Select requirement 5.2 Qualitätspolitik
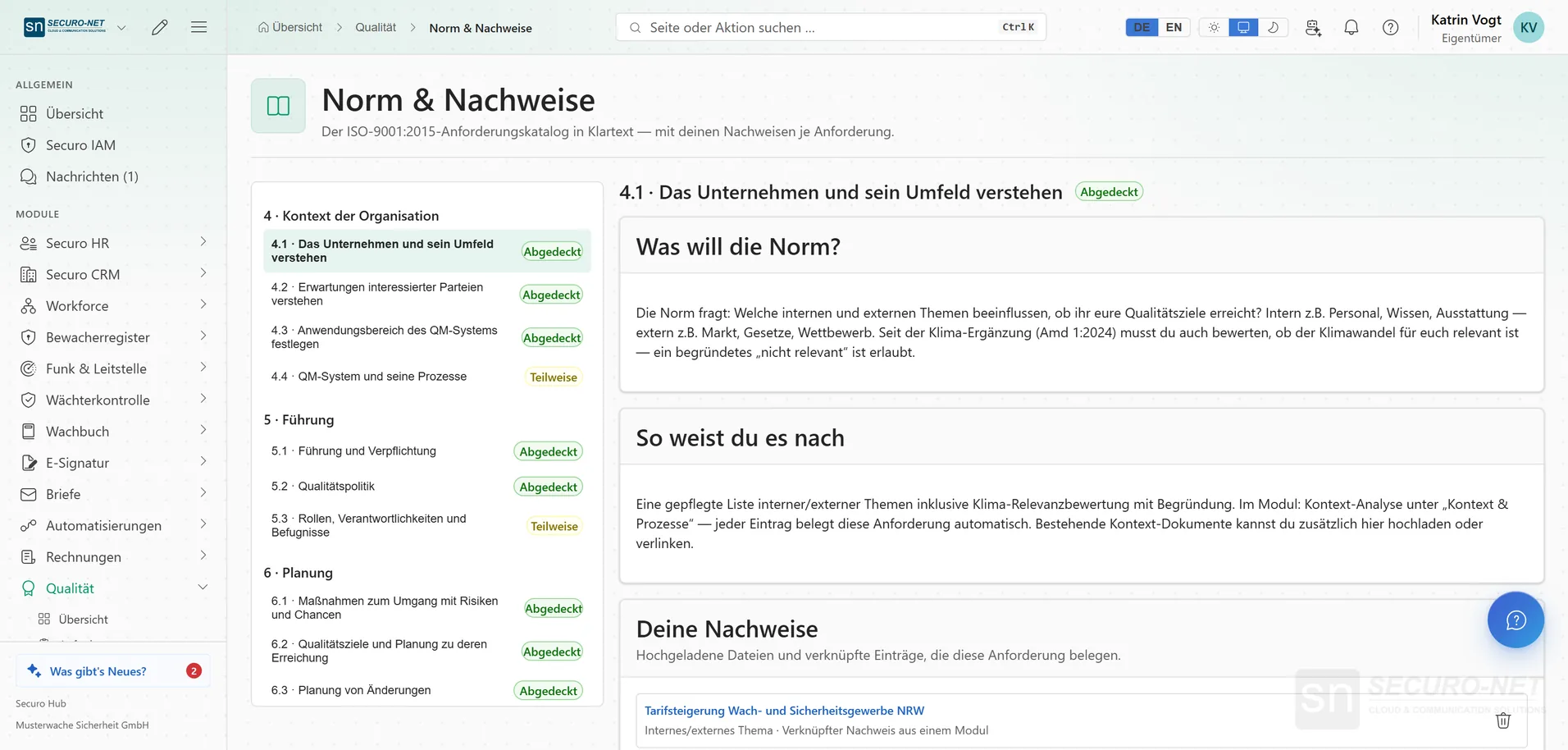 coord(426,487)
